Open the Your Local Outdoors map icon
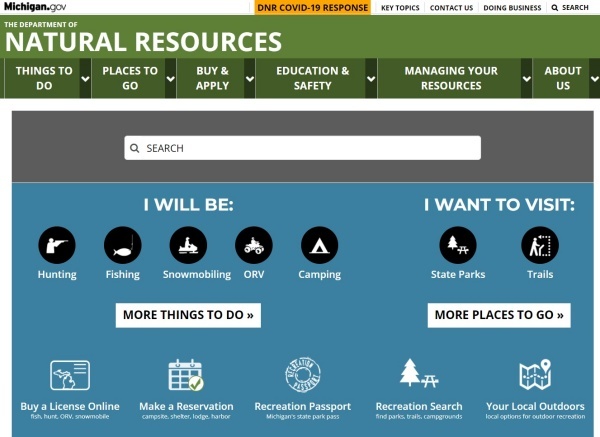600x437 pixels. 535,376
